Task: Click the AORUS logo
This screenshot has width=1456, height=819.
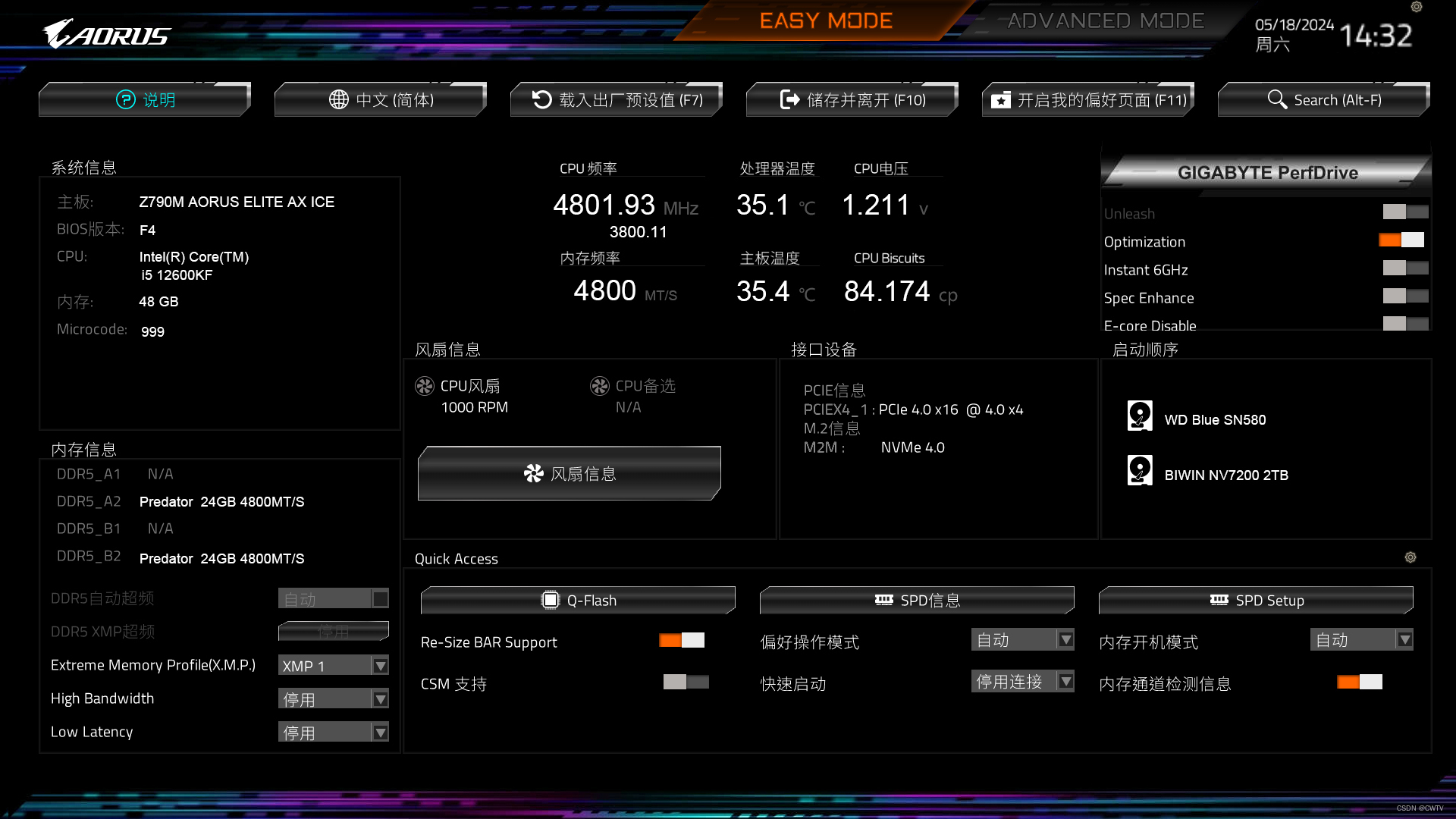Action: (106, 35)
